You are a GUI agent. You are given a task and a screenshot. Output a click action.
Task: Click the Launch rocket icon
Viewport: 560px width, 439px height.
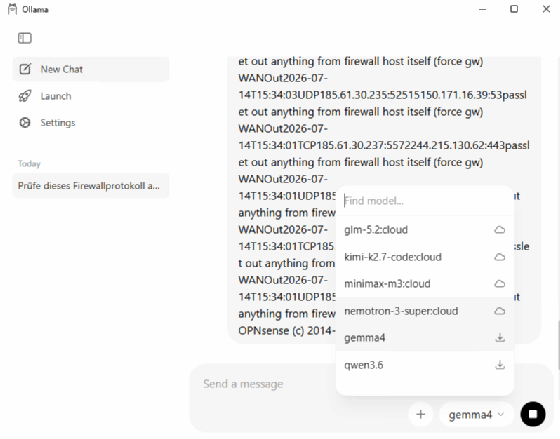(25, 96)
